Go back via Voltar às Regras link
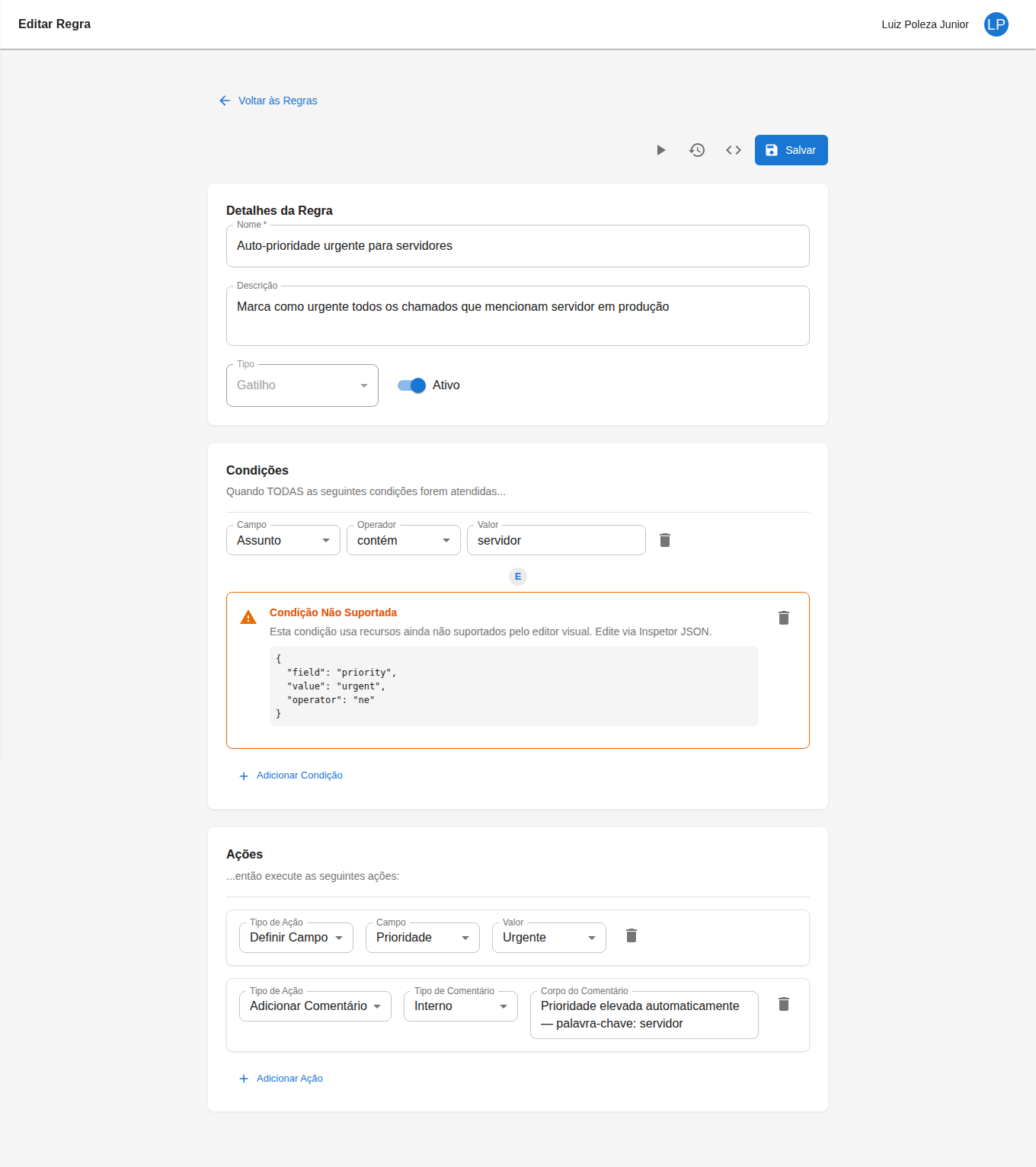 click(268, 101)
